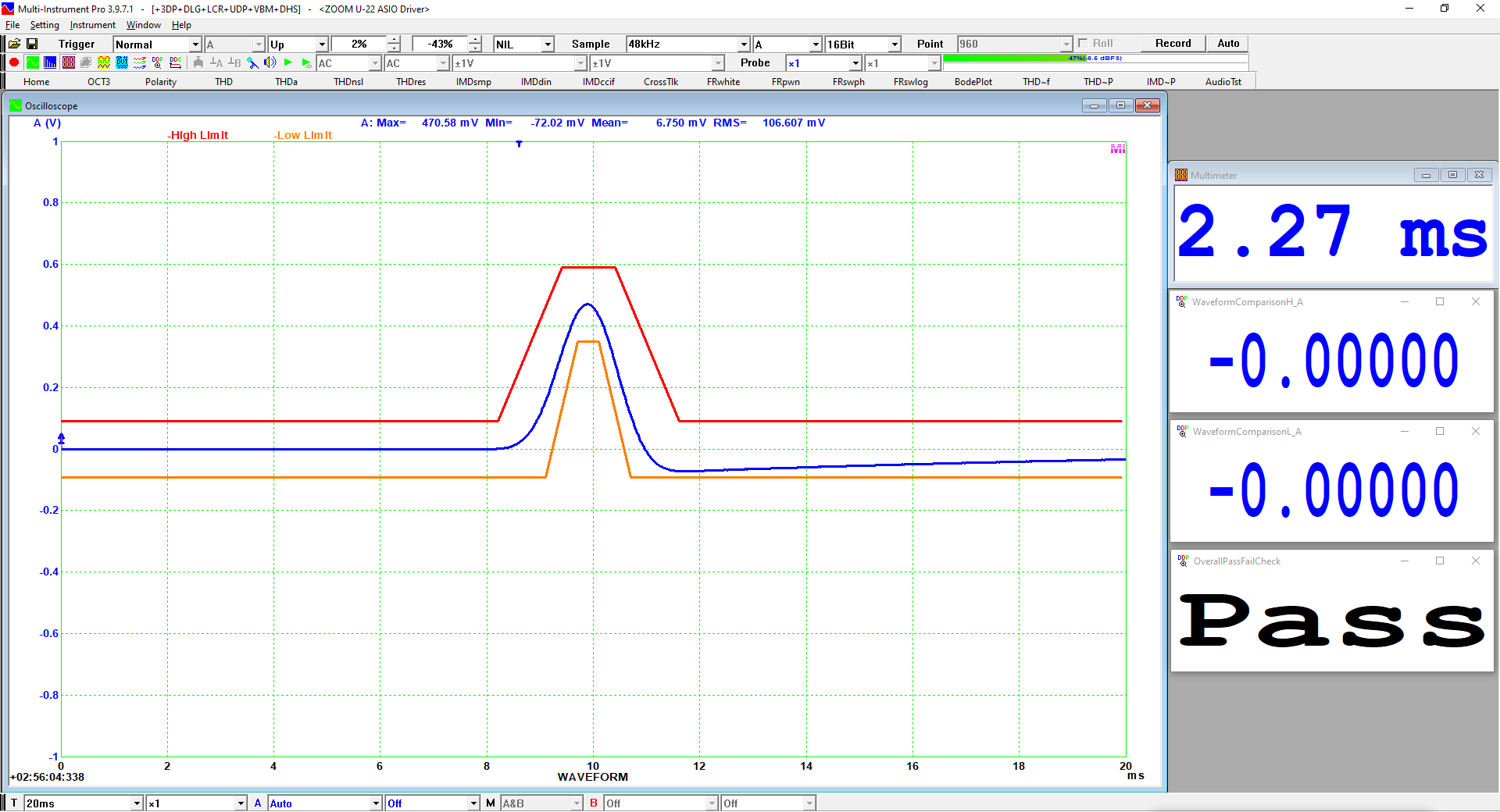Open the time multiplier x1 dropdown at bottom
This screenshot has width=1500, height=812.
241,803
